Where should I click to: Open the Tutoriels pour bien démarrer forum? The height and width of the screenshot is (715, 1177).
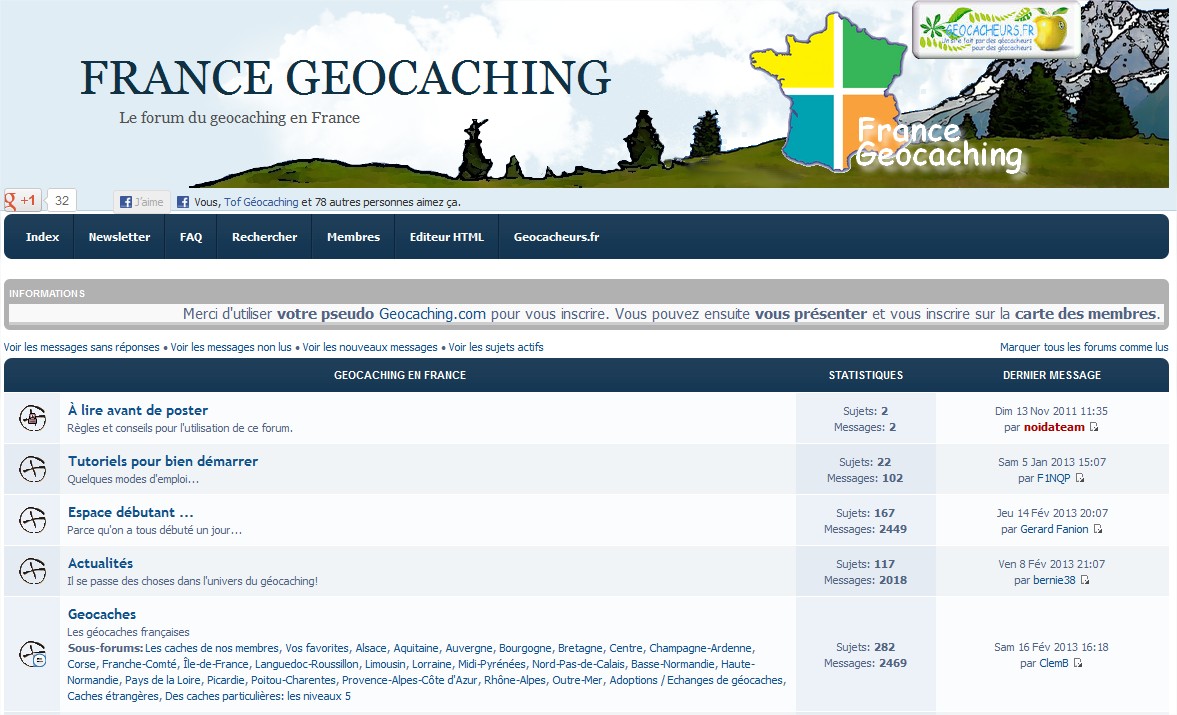point(163,461)
